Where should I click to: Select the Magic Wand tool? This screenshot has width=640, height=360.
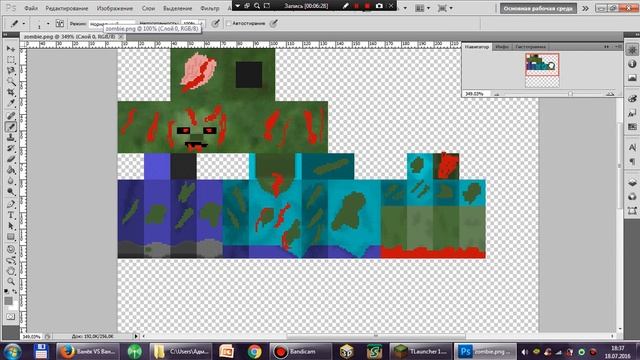click(11, 82)
